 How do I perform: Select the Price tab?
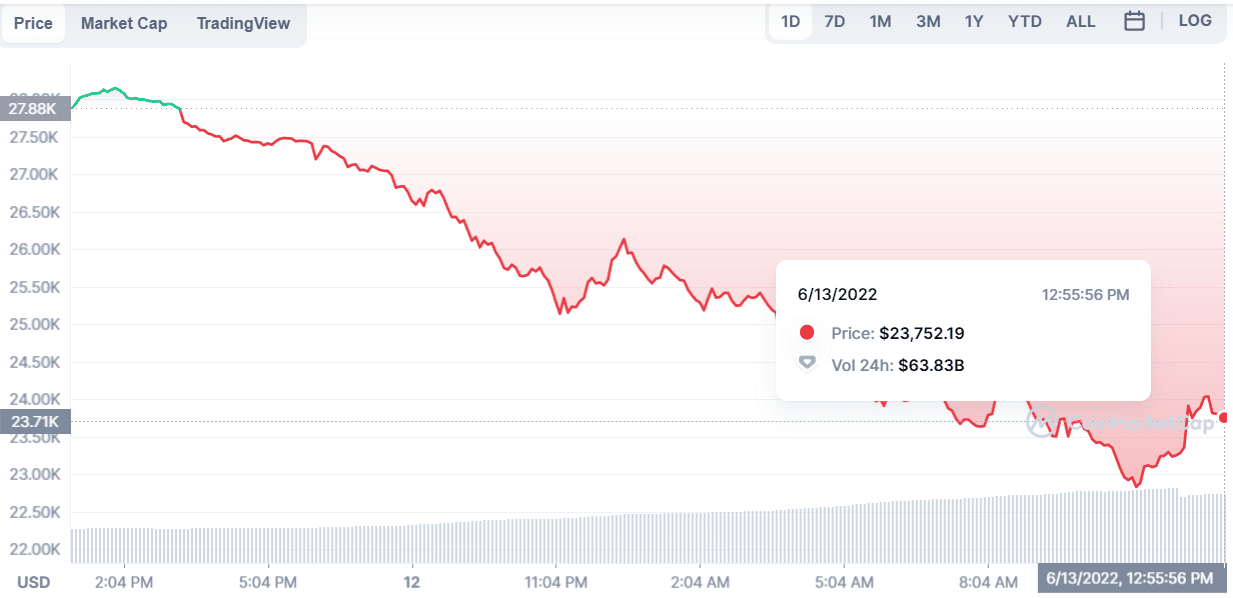pyautogui.click(x=33, y=23)
